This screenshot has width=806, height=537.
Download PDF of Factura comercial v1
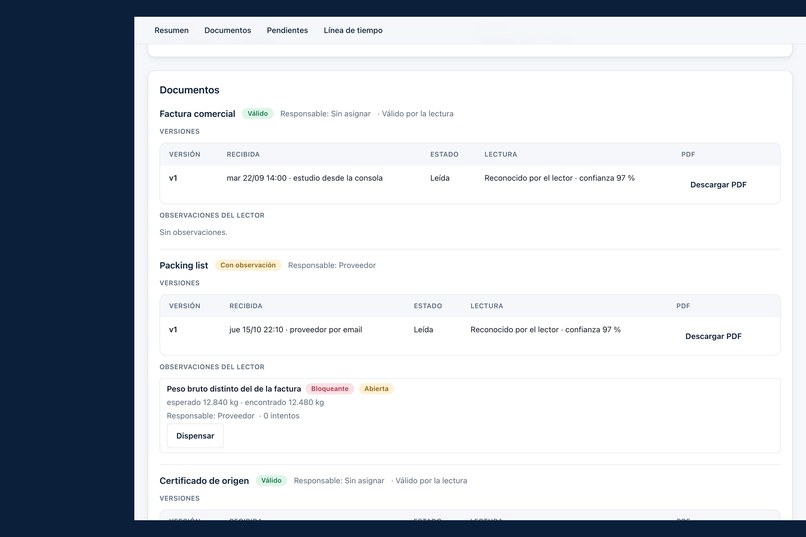(718, 184)
